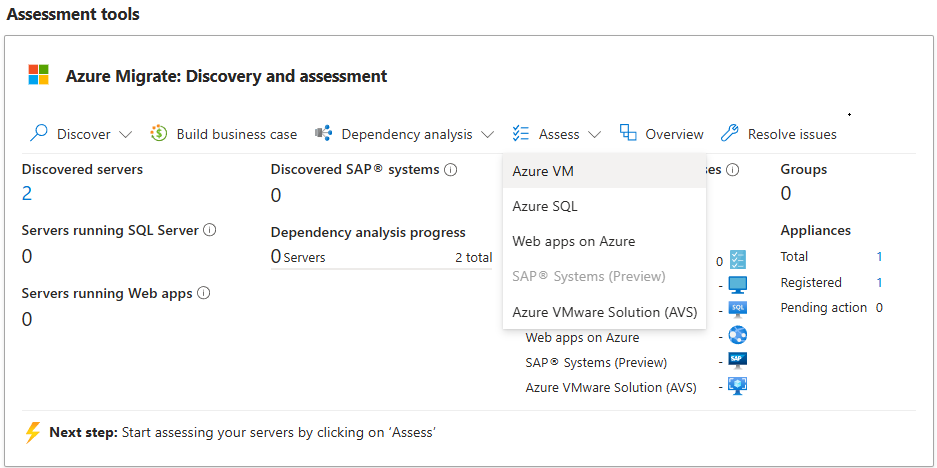Click Assess toolbar label
Screen dimensions: 937x468
point(559,134)
